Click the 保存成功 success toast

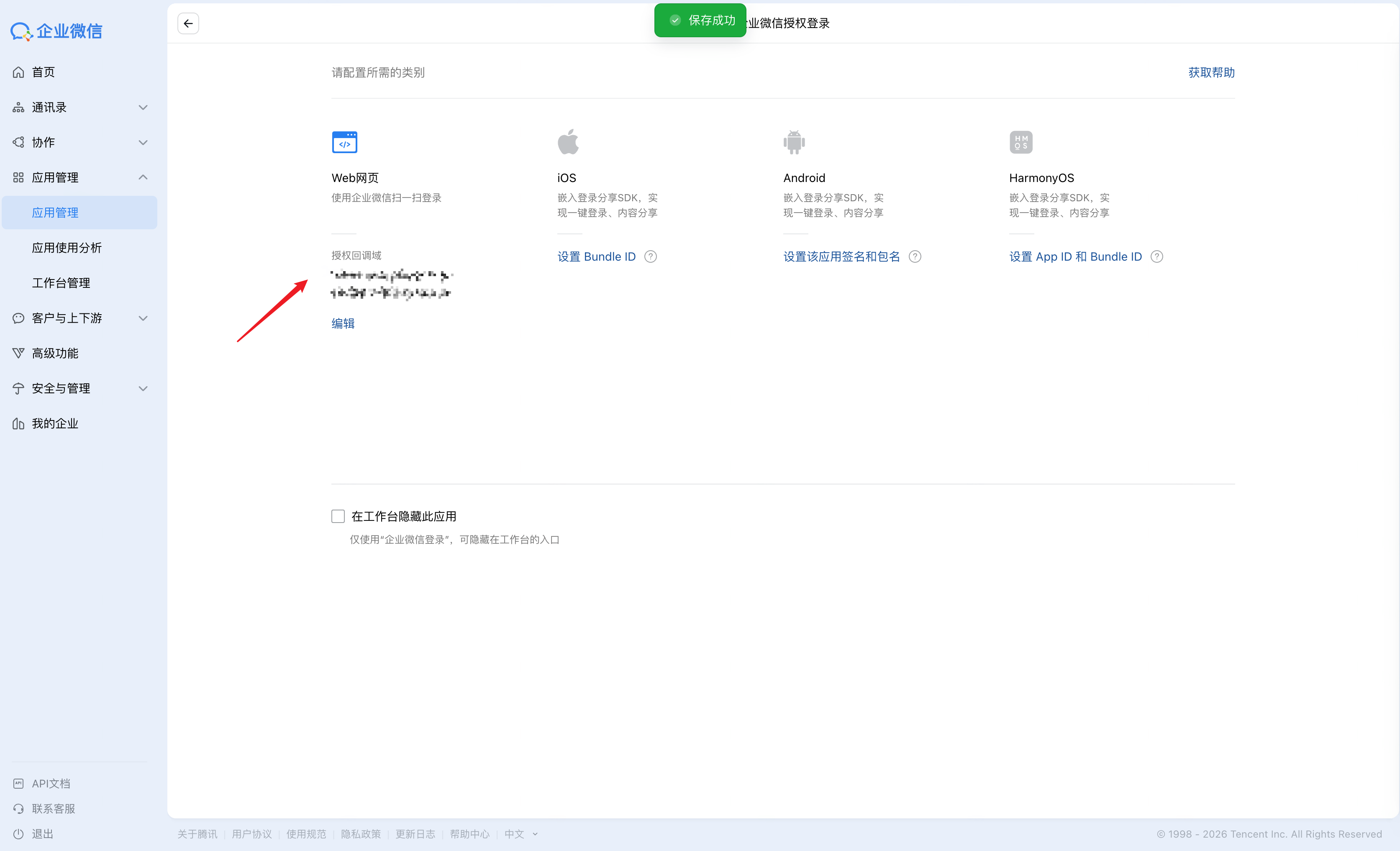tap(700, 21)
